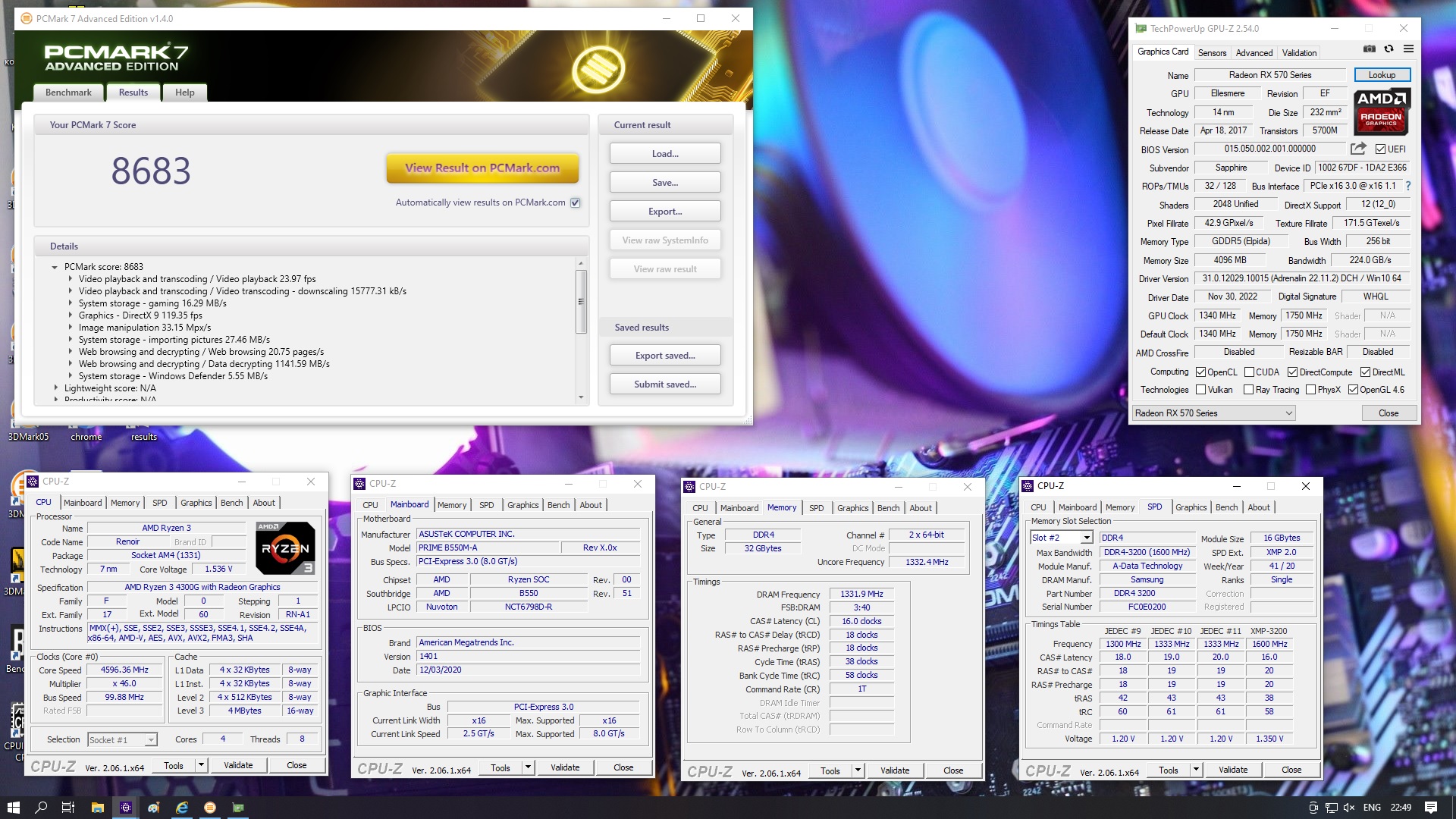Viewport: 1456px width, 819px height.
Task: Open the Socket #1 selection dropdown
Action: tap(122, 739)
